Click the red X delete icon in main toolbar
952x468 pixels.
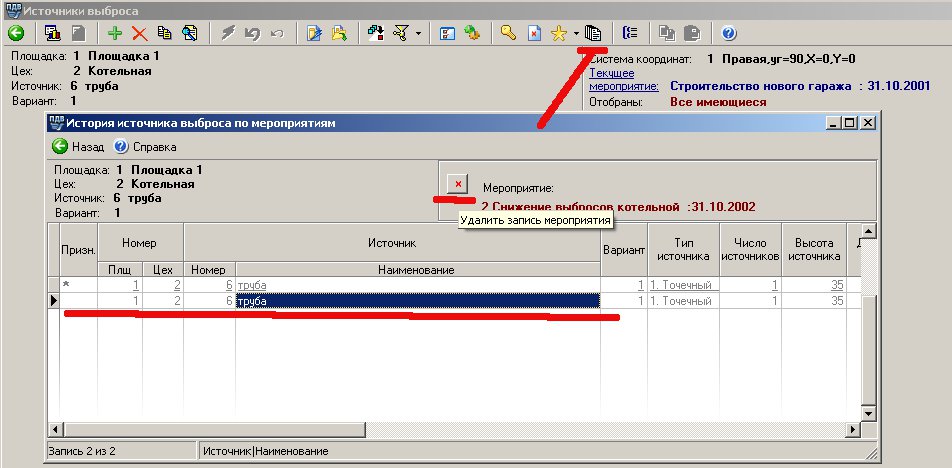[x=139, y=33]
